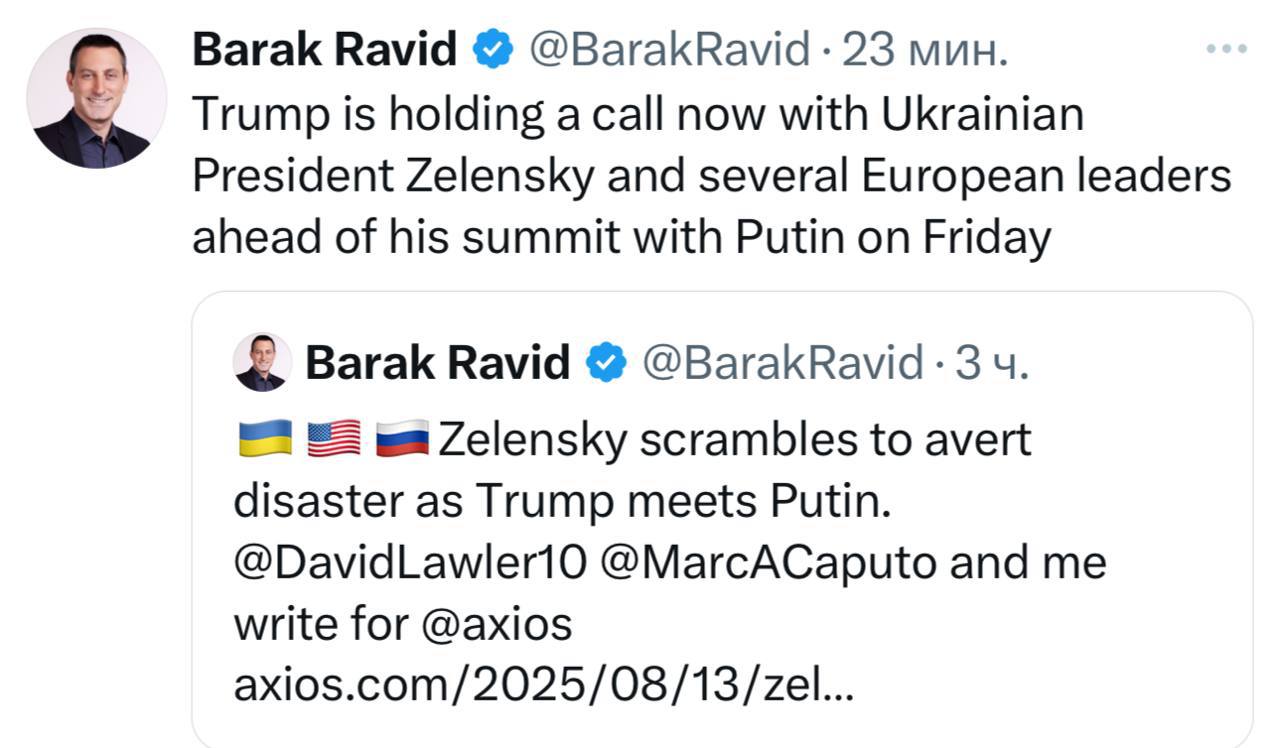1280x748 pixels.
Task: Click the large Barak Ravid profile photo
Action: click(96, 98)
